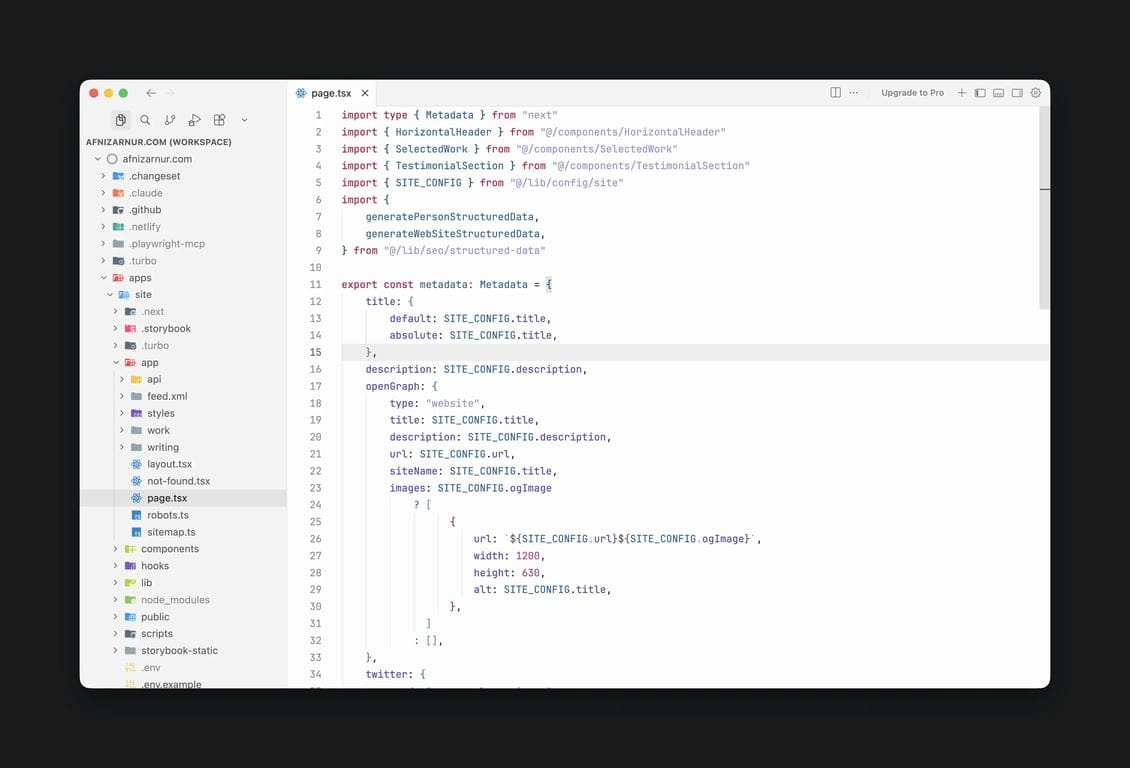Viewport: 1130px width, 768px height.
Task: Select the Search icon in the left sidebar
Action: (x=145, y=119)
